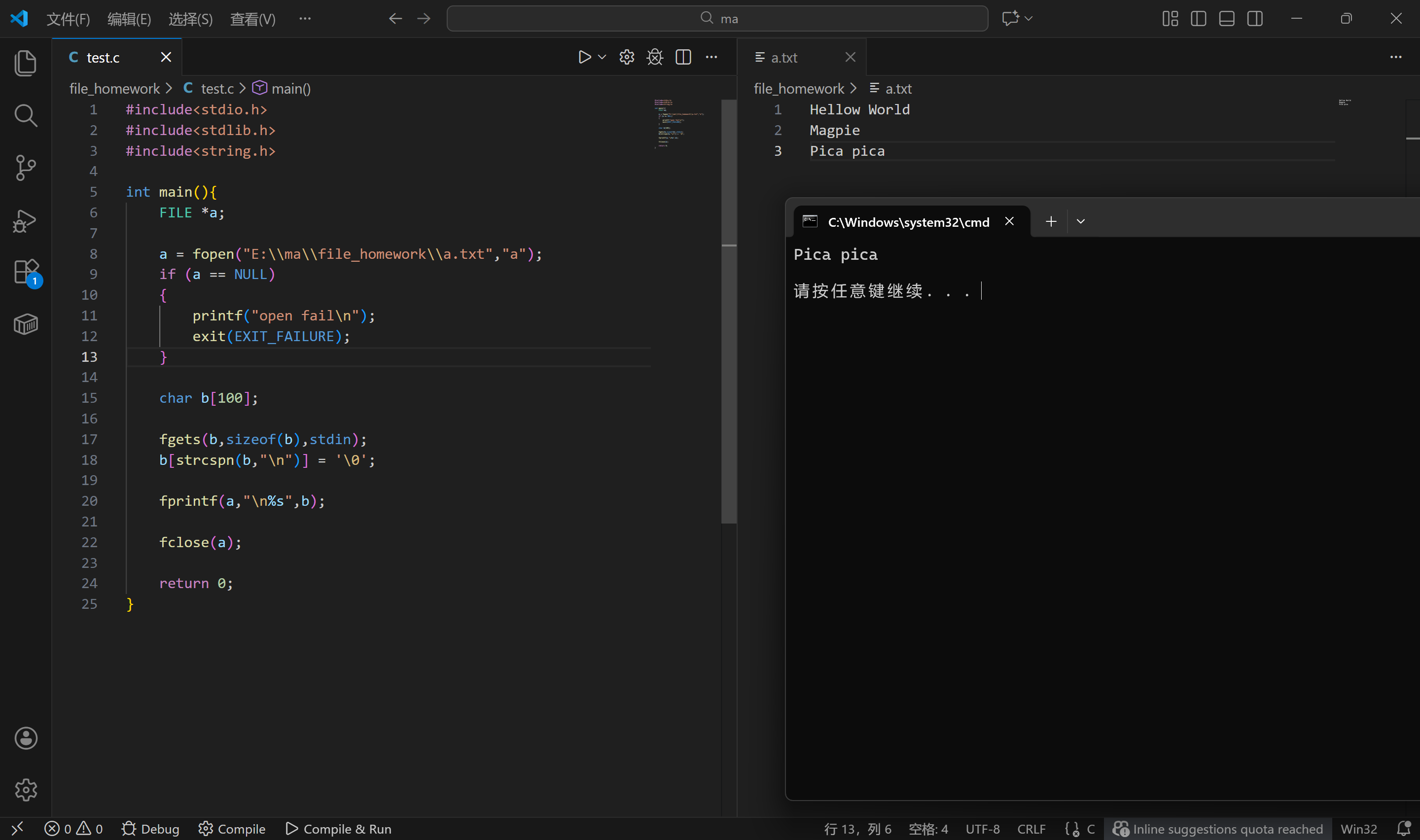Click the compile gear icon in editor toolbar

[x=627, y=57]
